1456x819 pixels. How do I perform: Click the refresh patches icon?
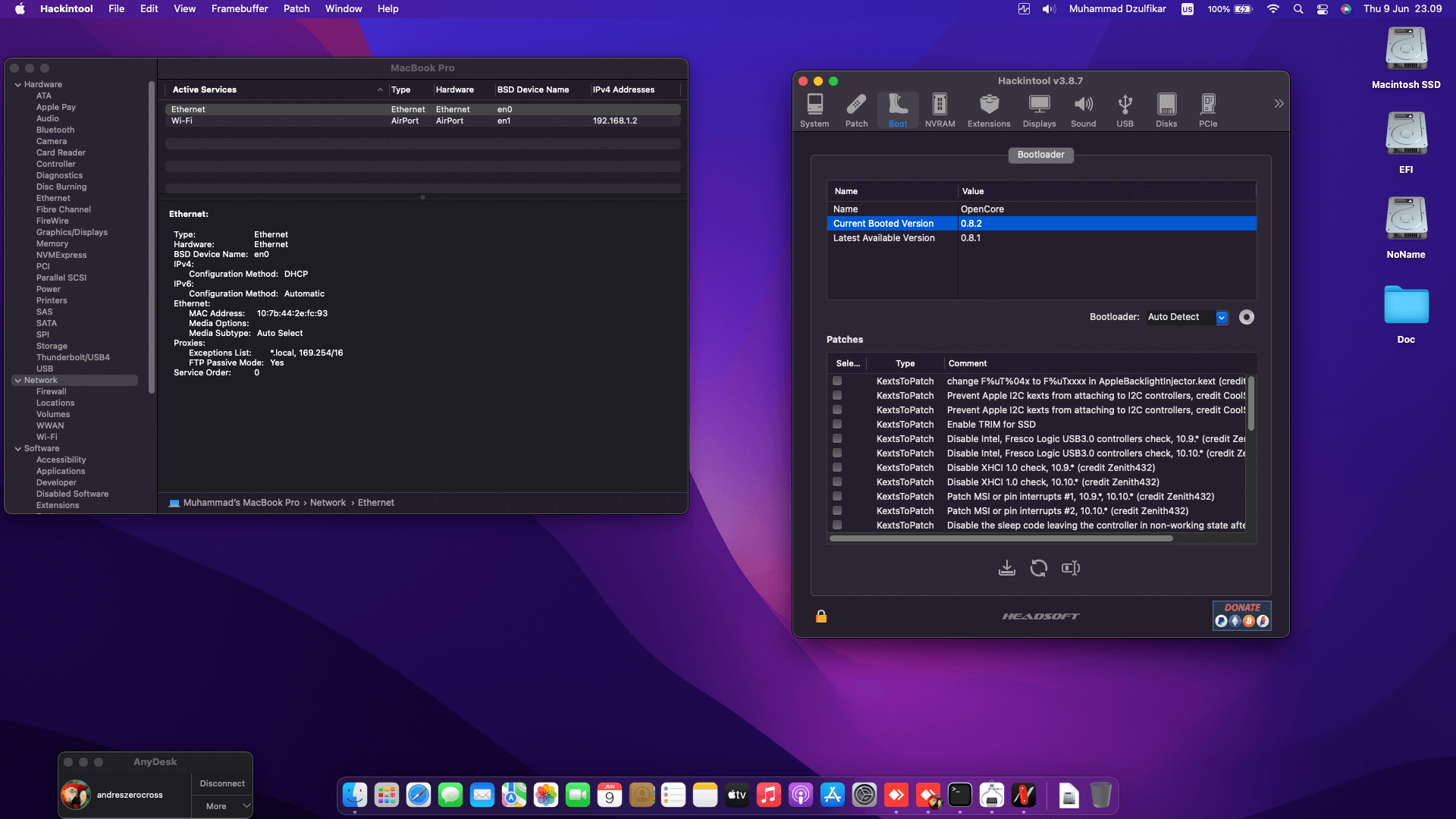pos(1038,568)
